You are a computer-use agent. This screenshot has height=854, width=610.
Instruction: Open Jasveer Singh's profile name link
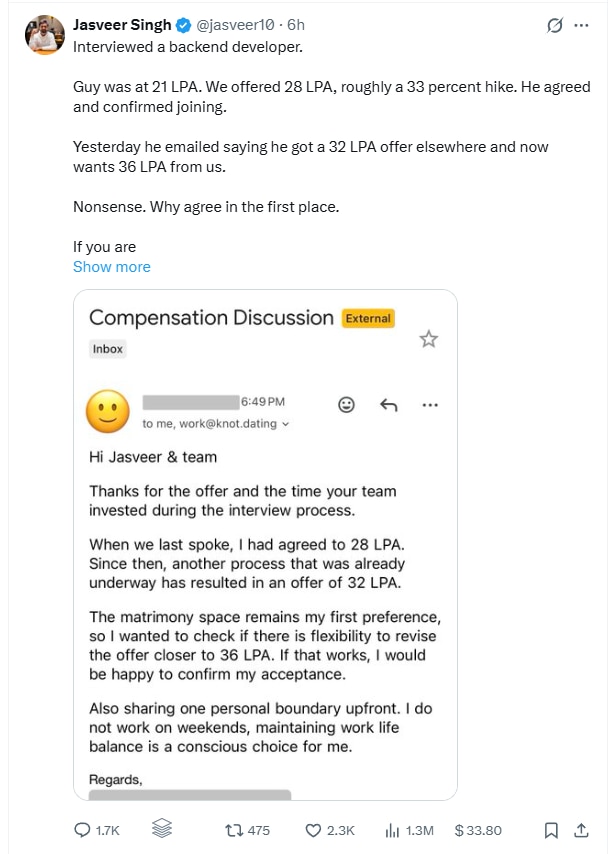[x=122, y=25]
